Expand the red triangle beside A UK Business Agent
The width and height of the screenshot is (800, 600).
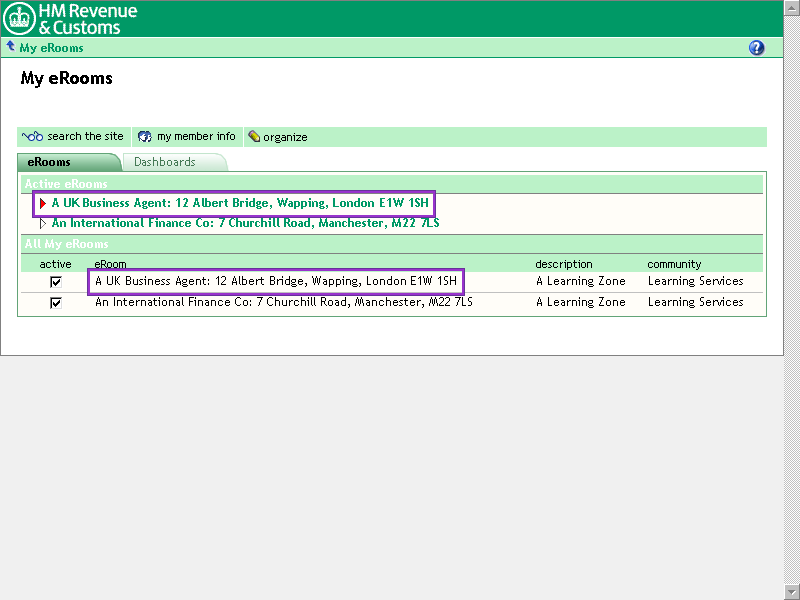(x=43, y=203)
